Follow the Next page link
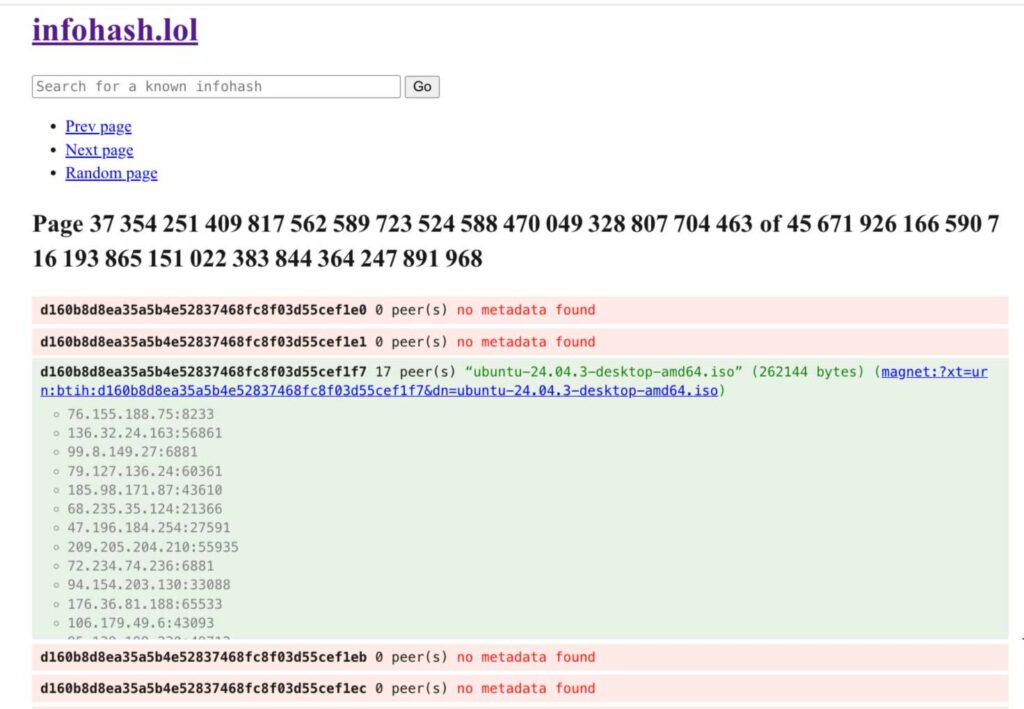 point(99,150)
